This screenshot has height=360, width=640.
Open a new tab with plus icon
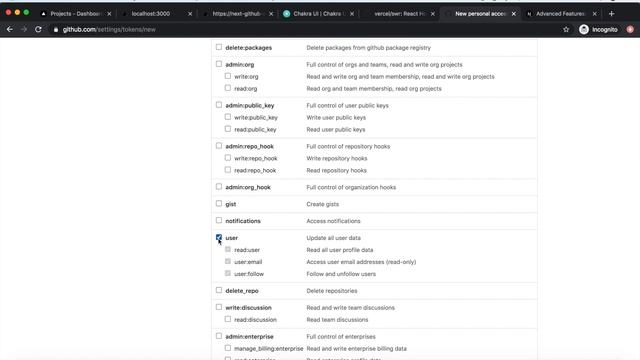(x=611, y=14)
